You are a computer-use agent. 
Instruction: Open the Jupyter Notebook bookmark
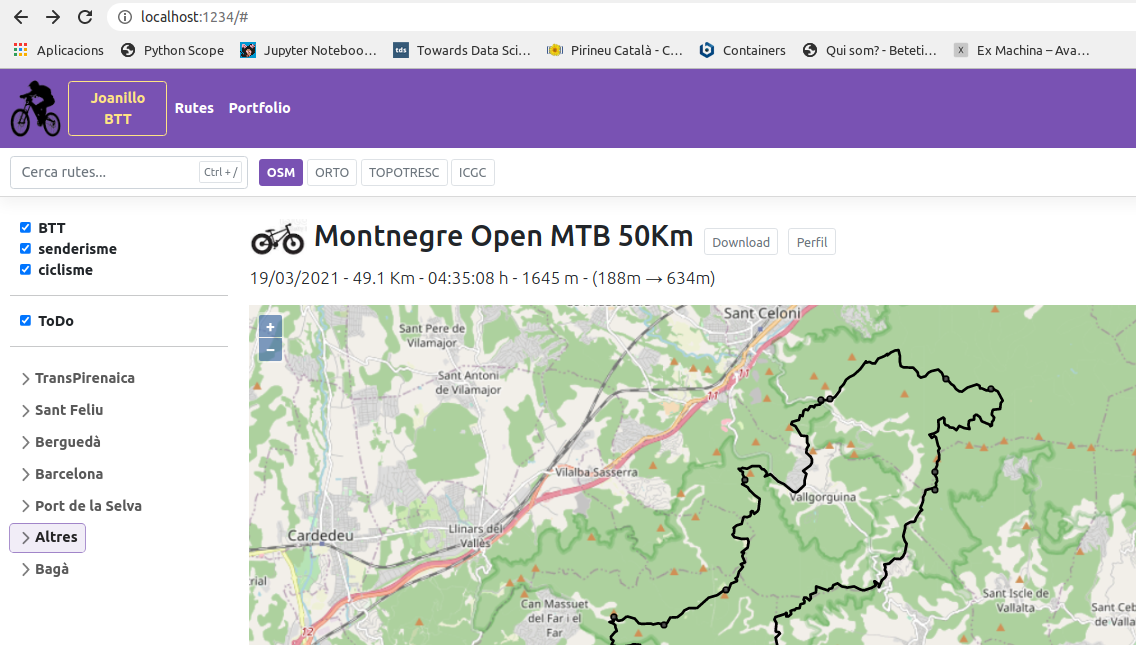click(308, 50)
